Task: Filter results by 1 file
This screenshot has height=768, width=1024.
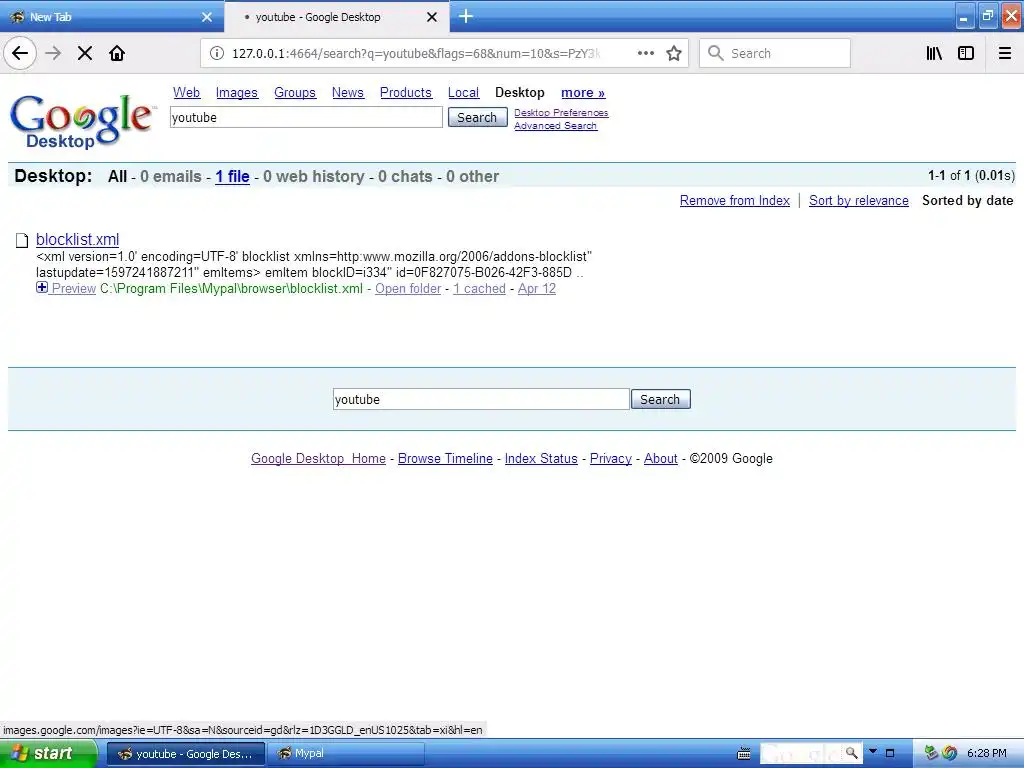Action: click(232, 176)
